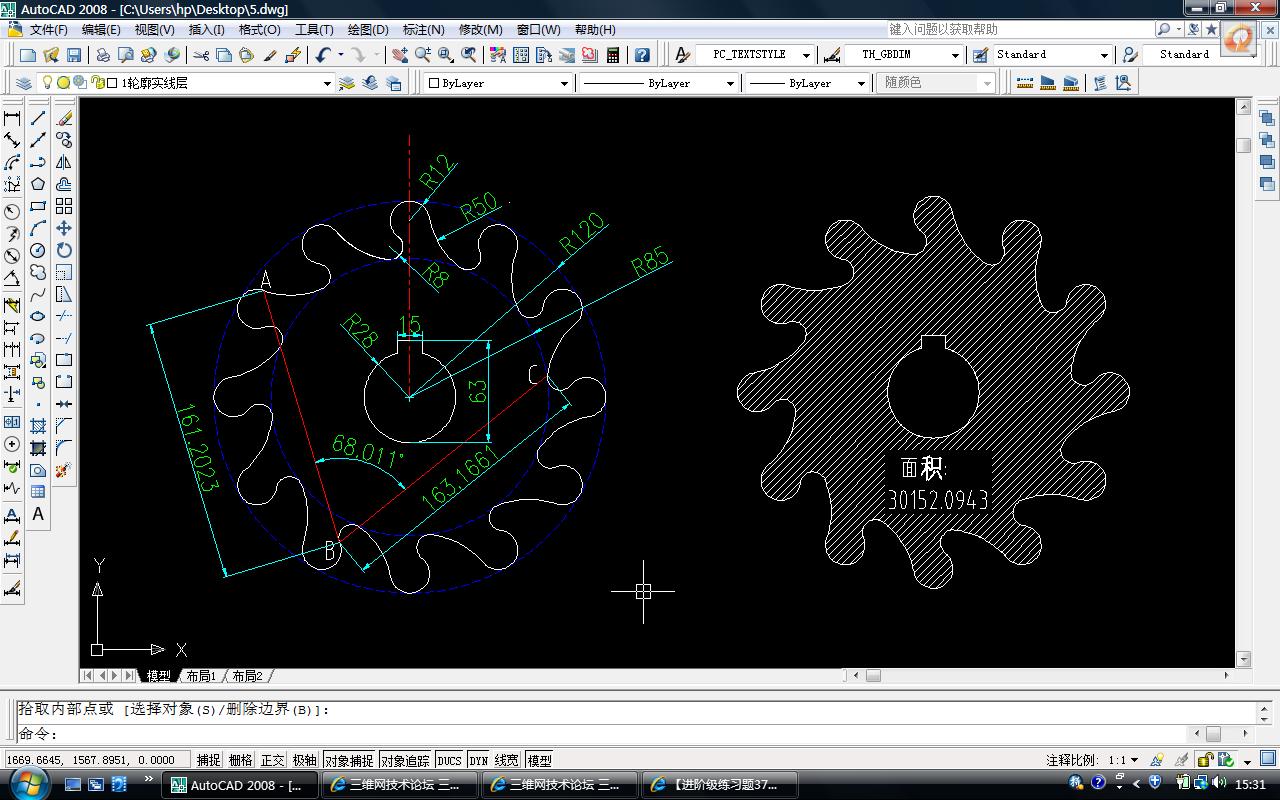
Task: Select the Polygon draw tool
Action: point(38,184)
